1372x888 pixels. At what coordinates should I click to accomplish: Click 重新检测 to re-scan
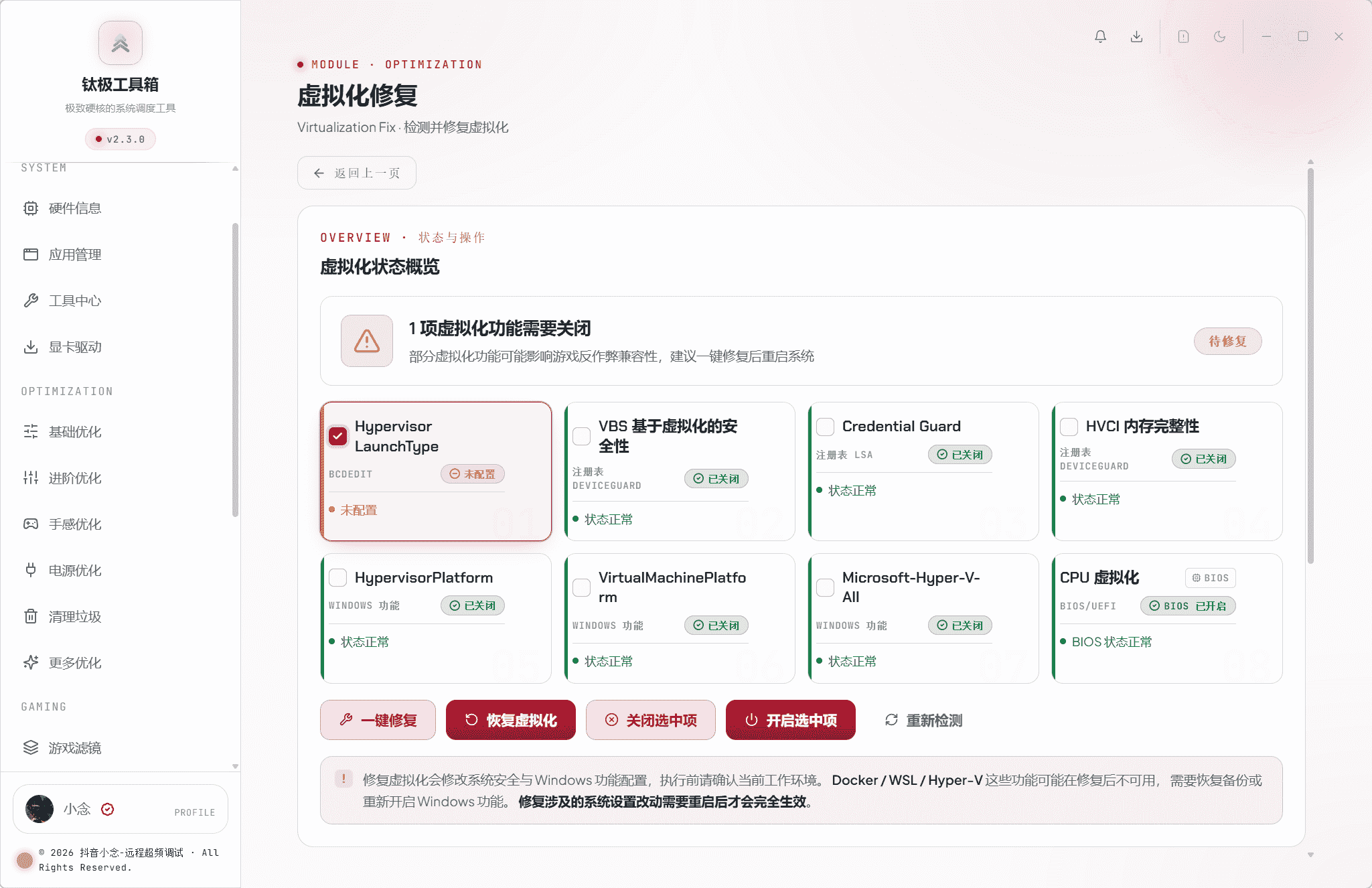924,720
